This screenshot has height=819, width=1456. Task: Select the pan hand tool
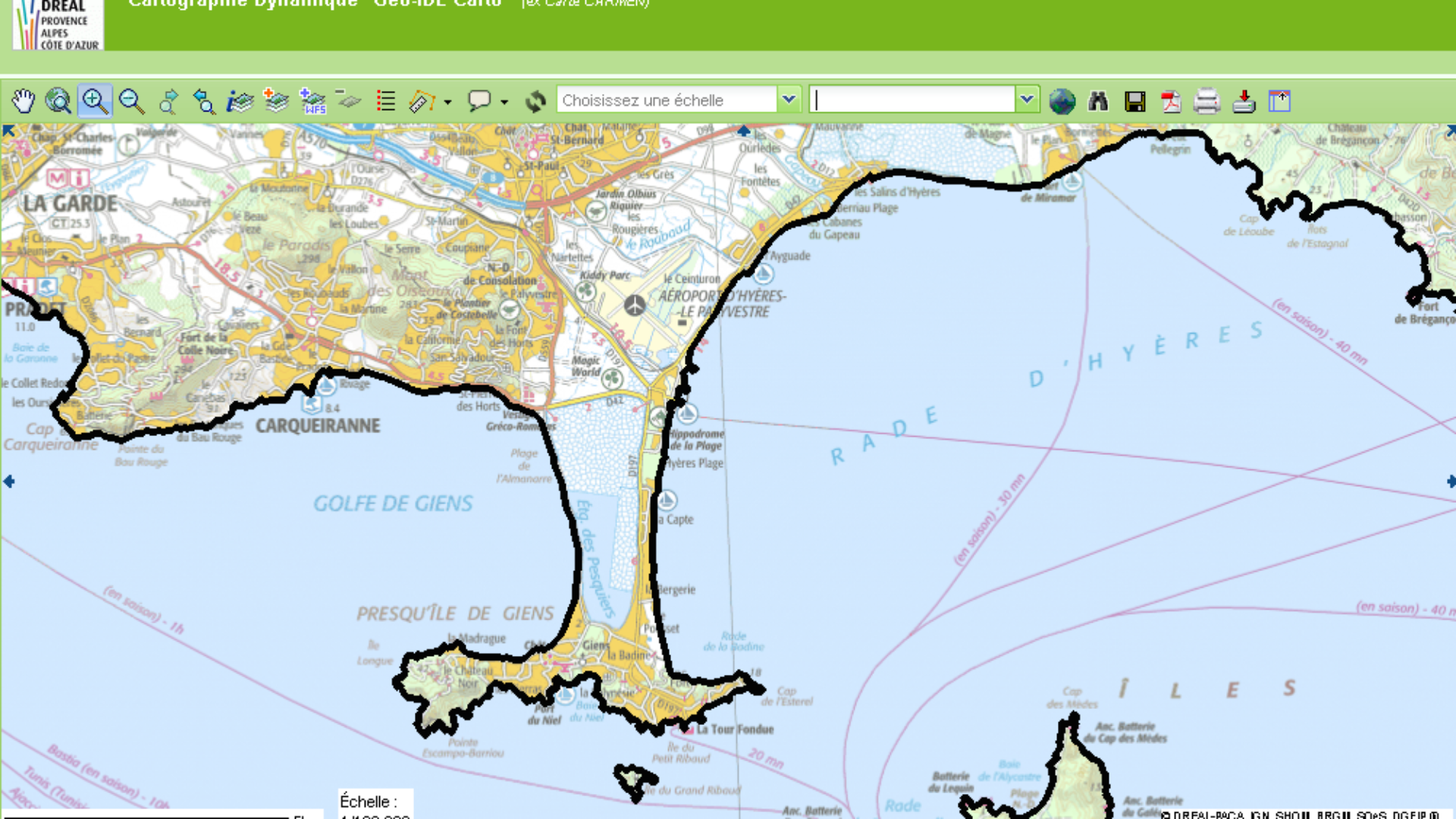tap(24, 101)
